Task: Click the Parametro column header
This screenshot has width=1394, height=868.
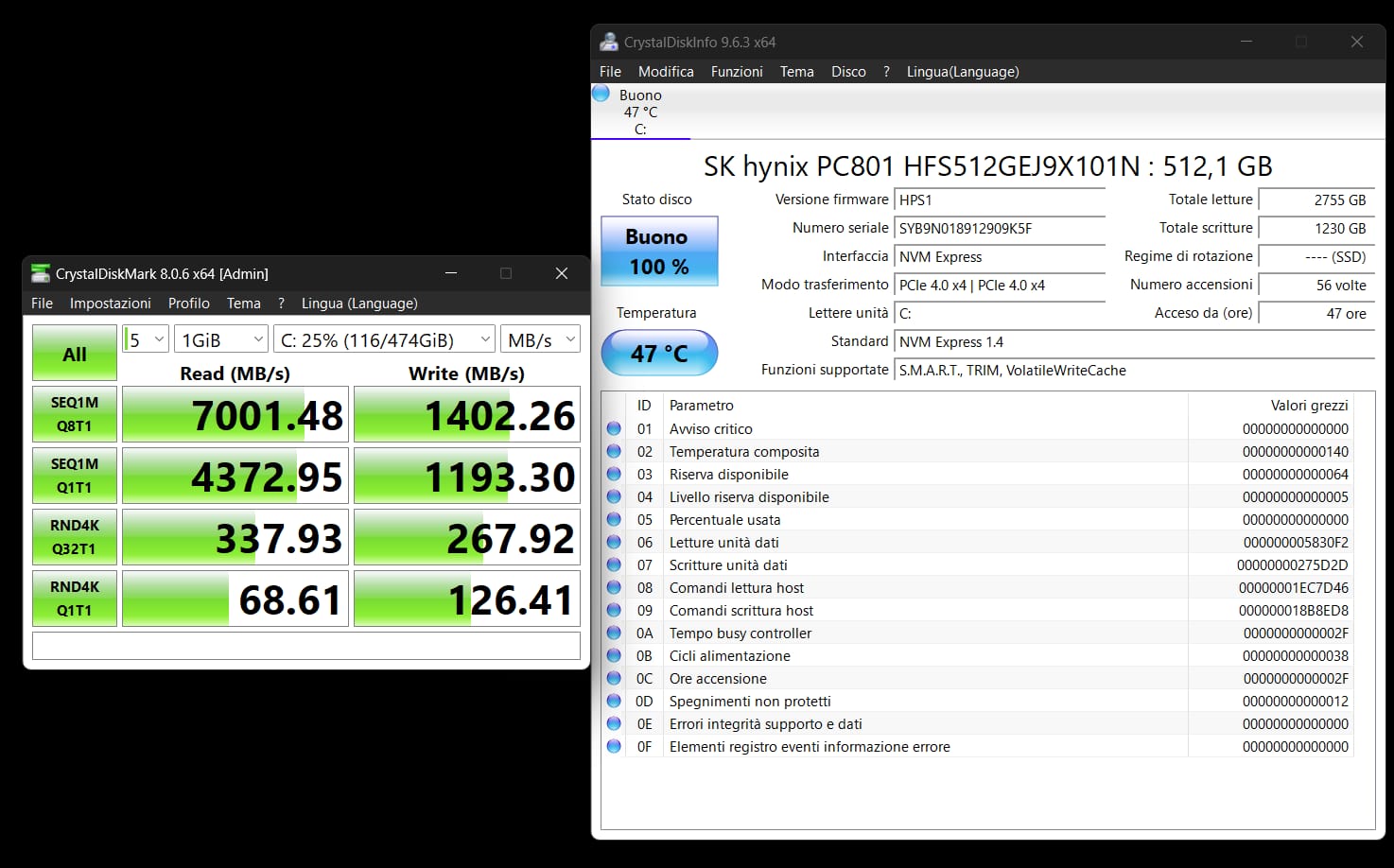Action: tap(925, 405)
